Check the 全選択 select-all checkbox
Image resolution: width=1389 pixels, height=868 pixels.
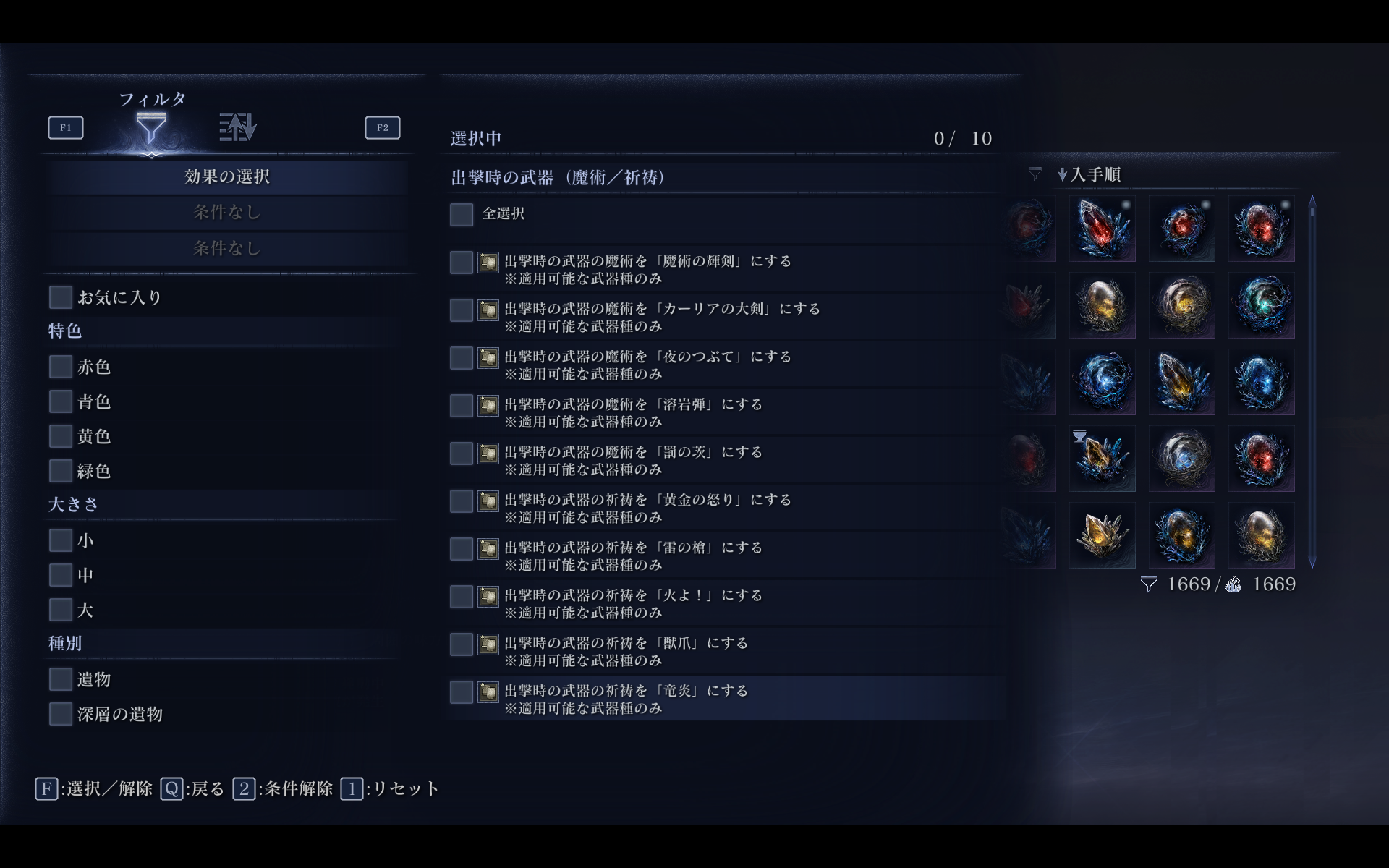pos(462,214)
